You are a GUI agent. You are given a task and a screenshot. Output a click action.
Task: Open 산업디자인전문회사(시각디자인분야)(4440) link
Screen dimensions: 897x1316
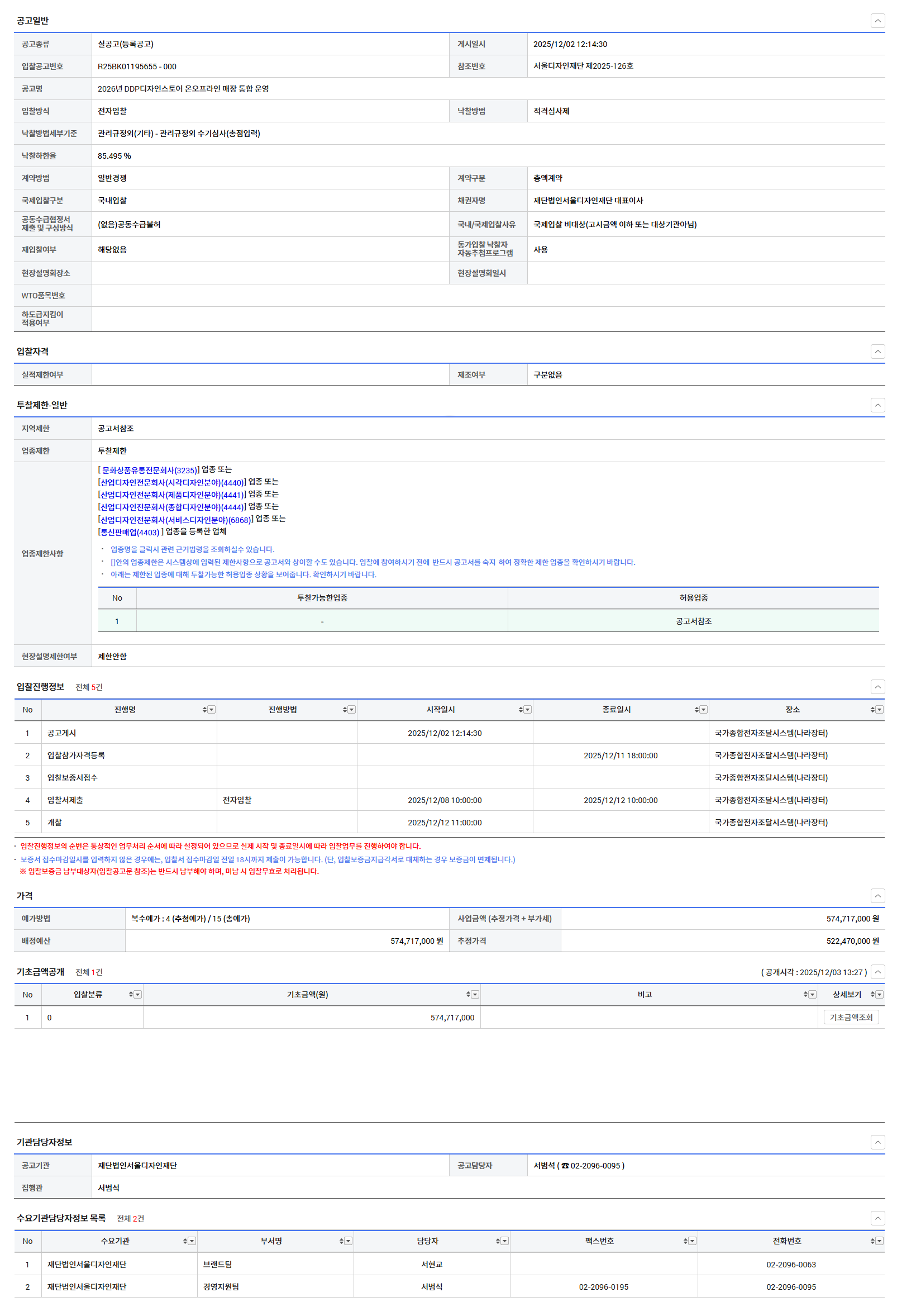(x=171, y=483)
